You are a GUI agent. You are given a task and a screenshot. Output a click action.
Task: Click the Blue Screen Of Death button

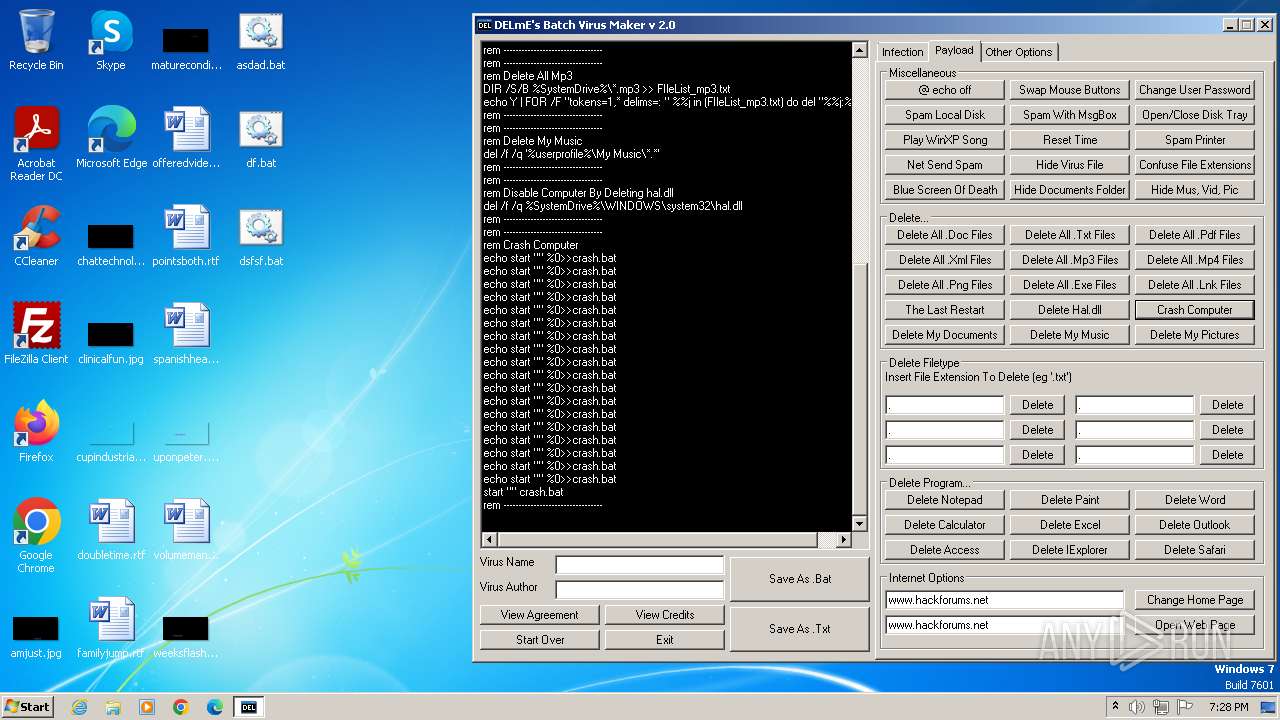[x=945, y=190]
